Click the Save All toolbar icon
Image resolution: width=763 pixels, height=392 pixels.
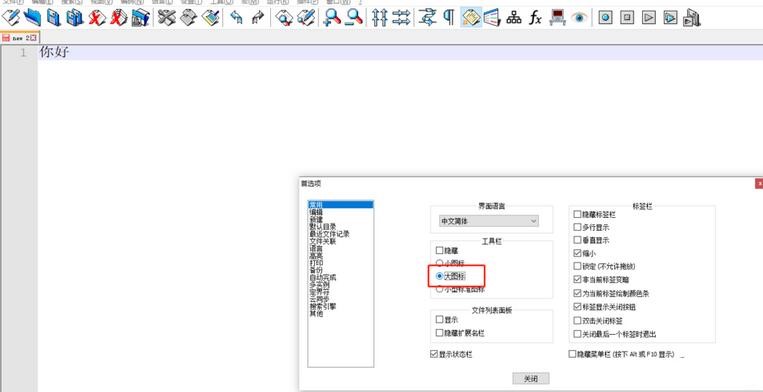(x=75, y=18)
